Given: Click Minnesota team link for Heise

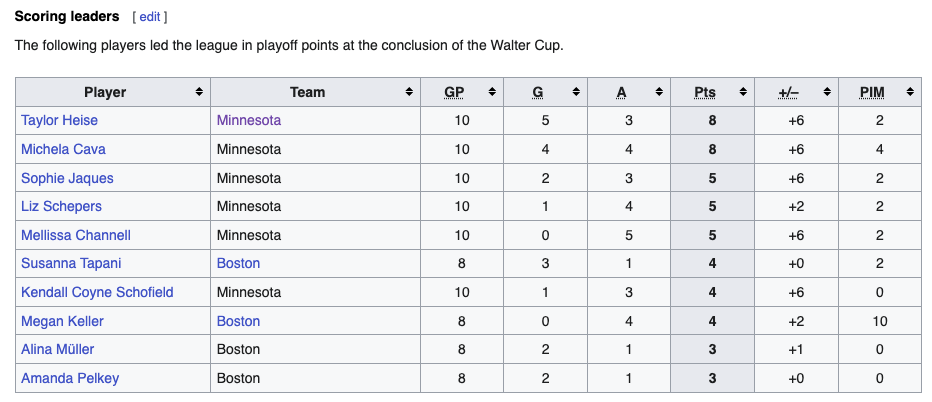Looking at the screenshot, I should (x=248, y=120).
